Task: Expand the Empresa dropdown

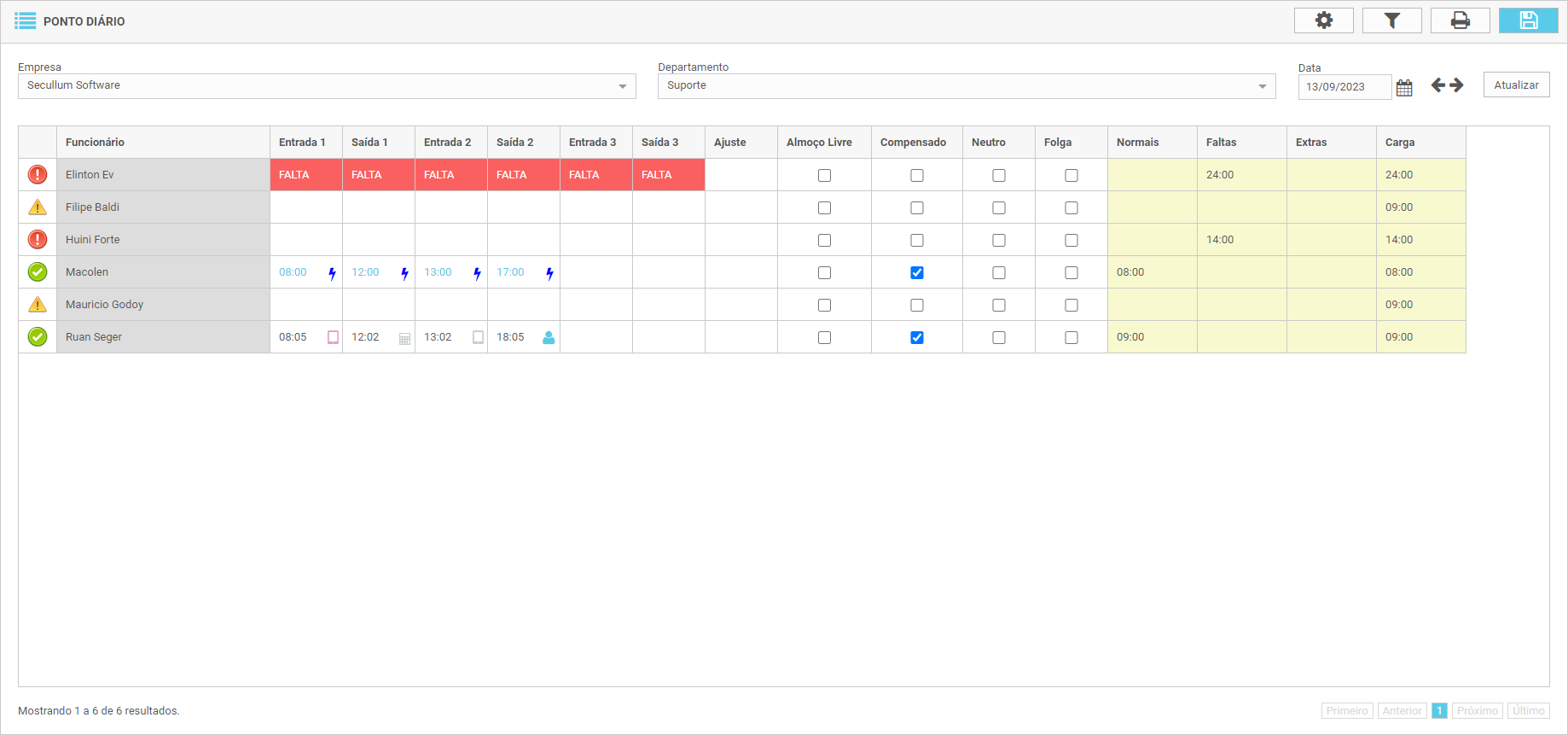Action: pyautogui.click(x=622, y=86)
